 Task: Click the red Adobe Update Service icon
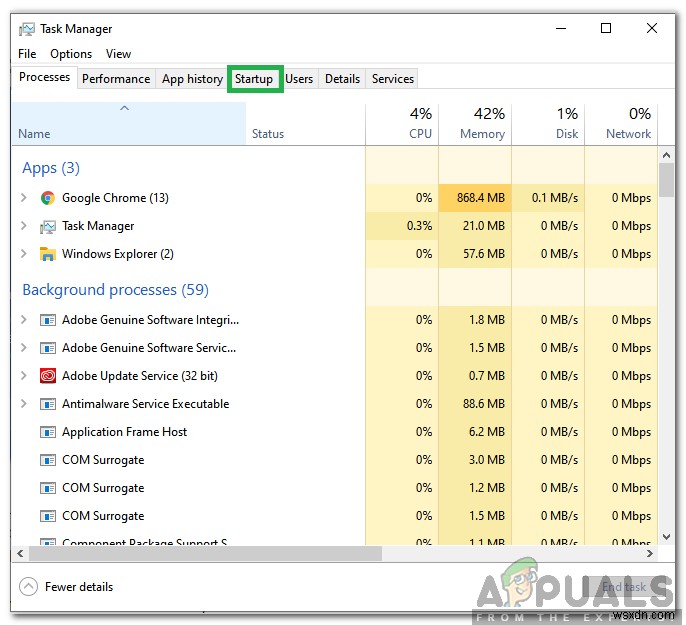tap(48, 376)
